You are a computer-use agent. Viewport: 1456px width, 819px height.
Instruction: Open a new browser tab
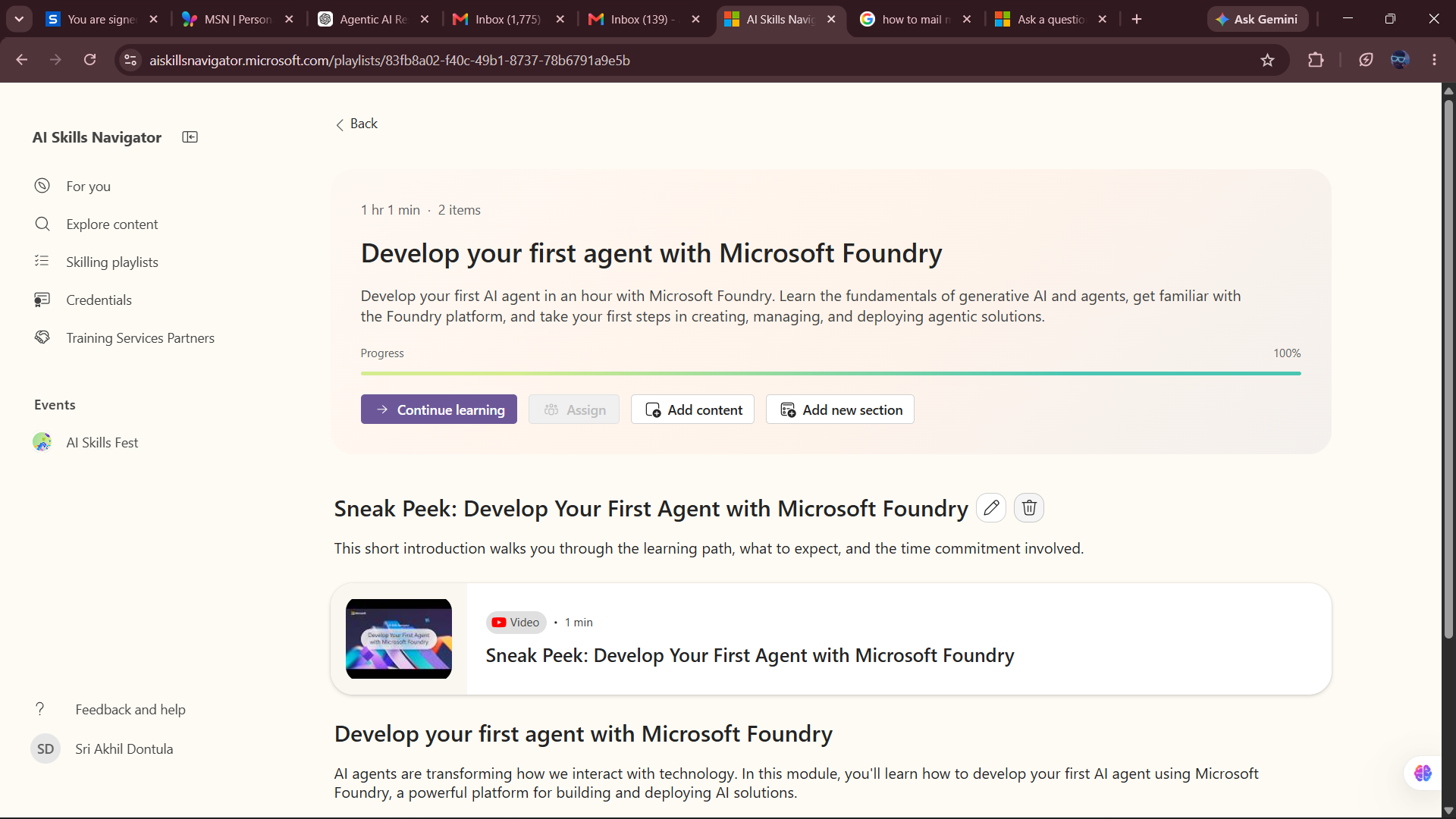[1136, 20]
